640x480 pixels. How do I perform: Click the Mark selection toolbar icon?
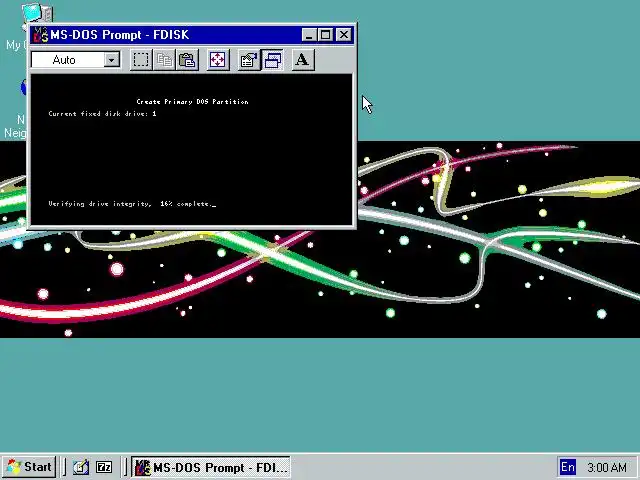[141, 60]
